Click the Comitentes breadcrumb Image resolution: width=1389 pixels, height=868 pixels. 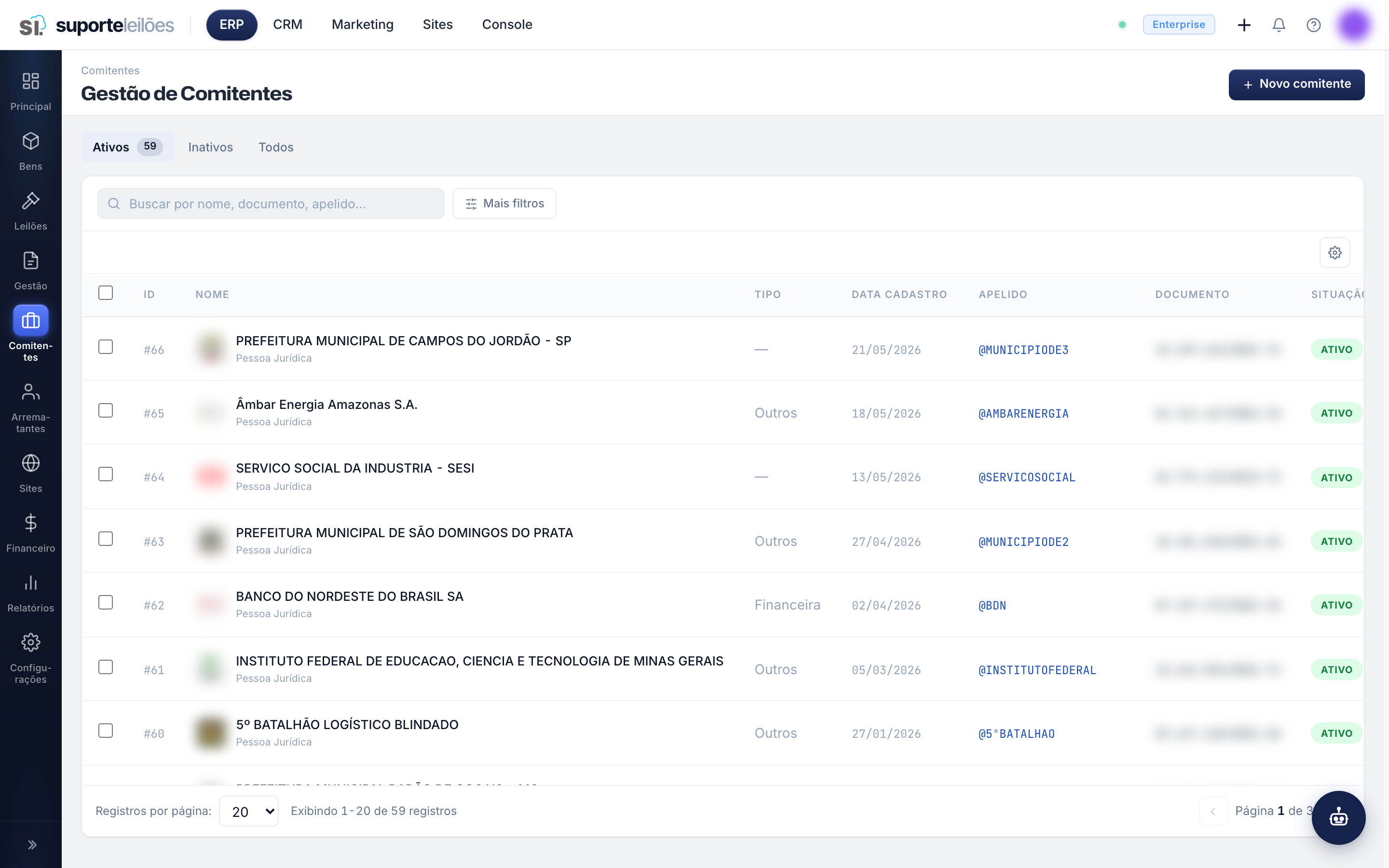pyautogui.click(x=110, y=70)
